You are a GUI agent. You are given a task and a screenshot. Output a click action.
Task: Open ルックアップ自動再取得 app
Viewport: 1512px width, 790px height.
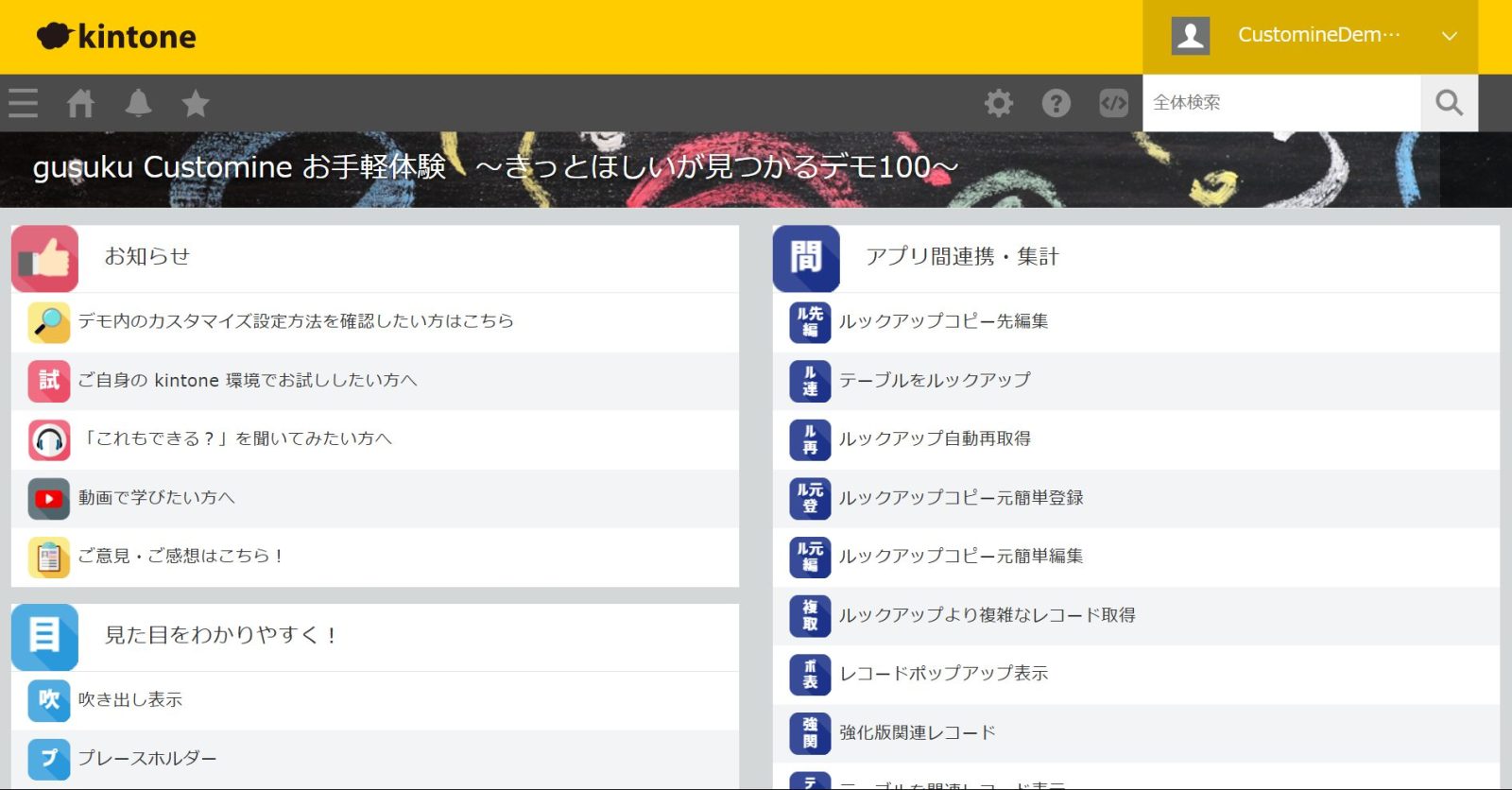935,438
